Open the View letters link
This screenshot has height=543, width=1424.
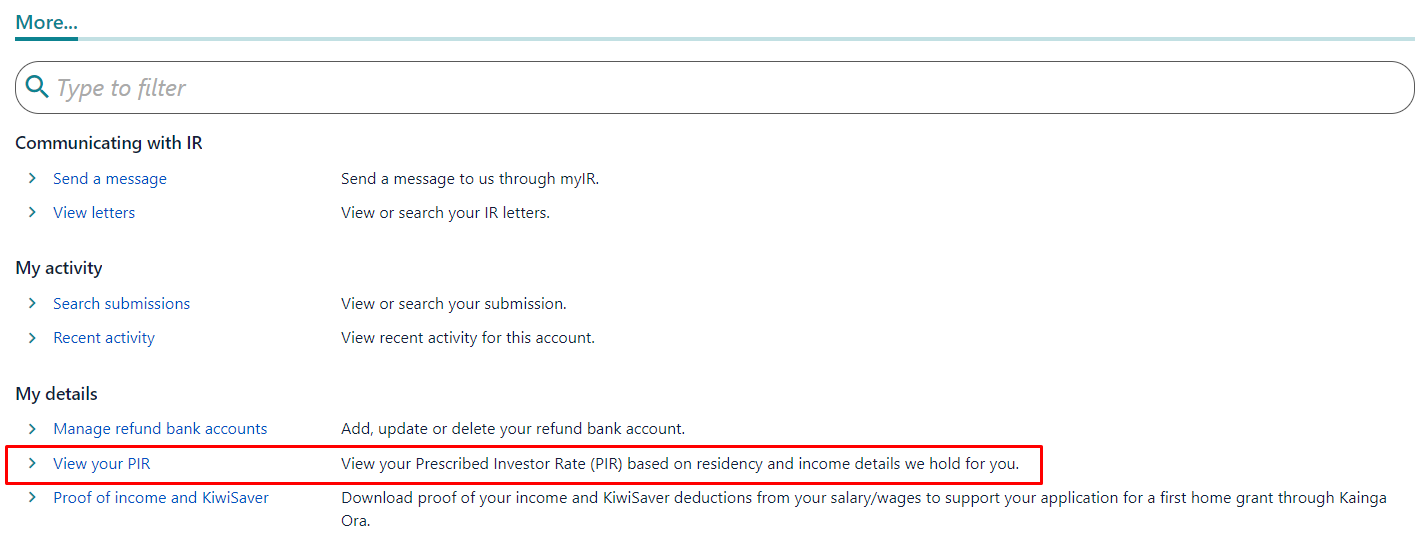[x=94, y=212]
